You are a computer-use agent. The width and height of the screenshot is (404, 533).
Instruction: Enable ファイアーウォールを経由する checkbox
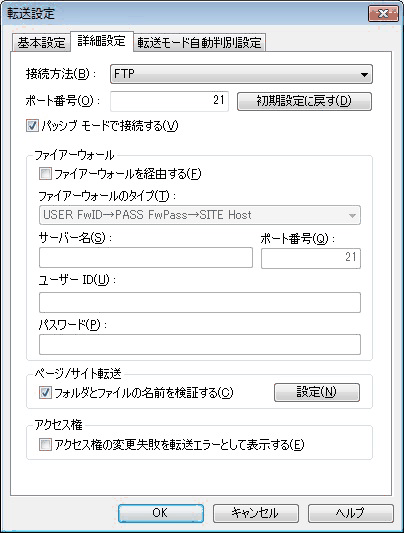45,174
